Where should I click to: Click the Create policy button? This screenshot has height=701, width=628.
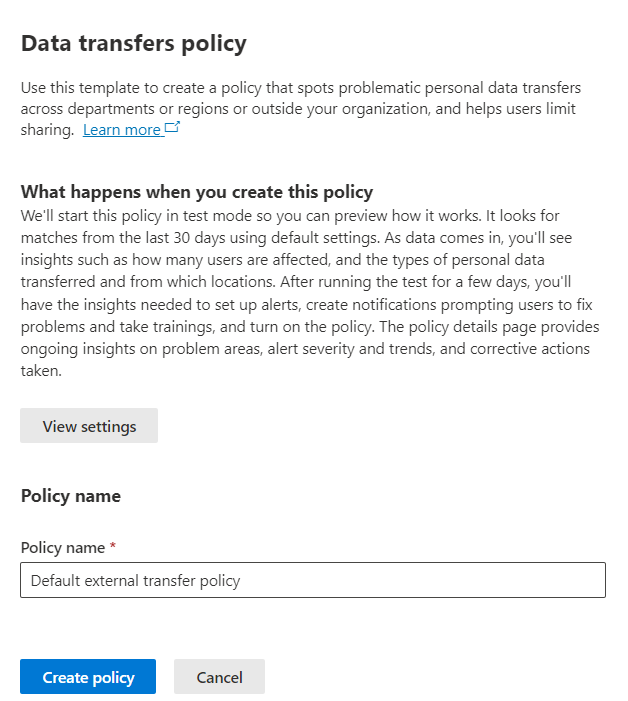(x=88, y=677)
